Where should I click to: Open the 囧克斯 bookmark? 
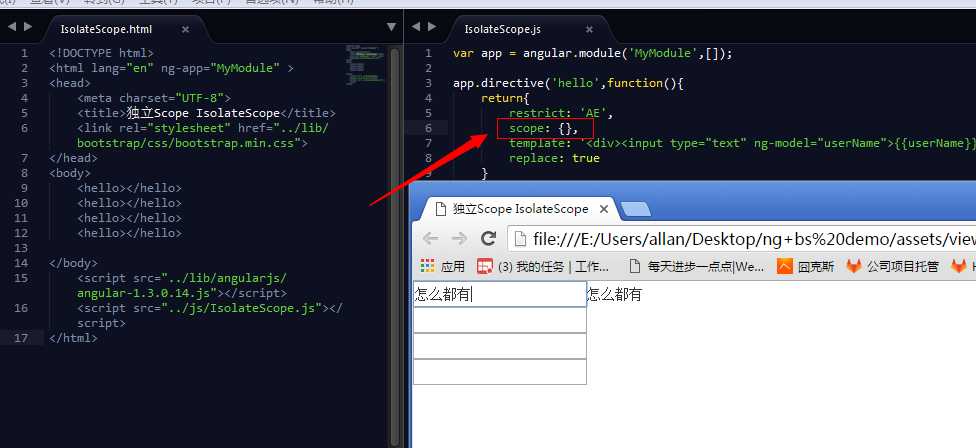click(805, 267)
